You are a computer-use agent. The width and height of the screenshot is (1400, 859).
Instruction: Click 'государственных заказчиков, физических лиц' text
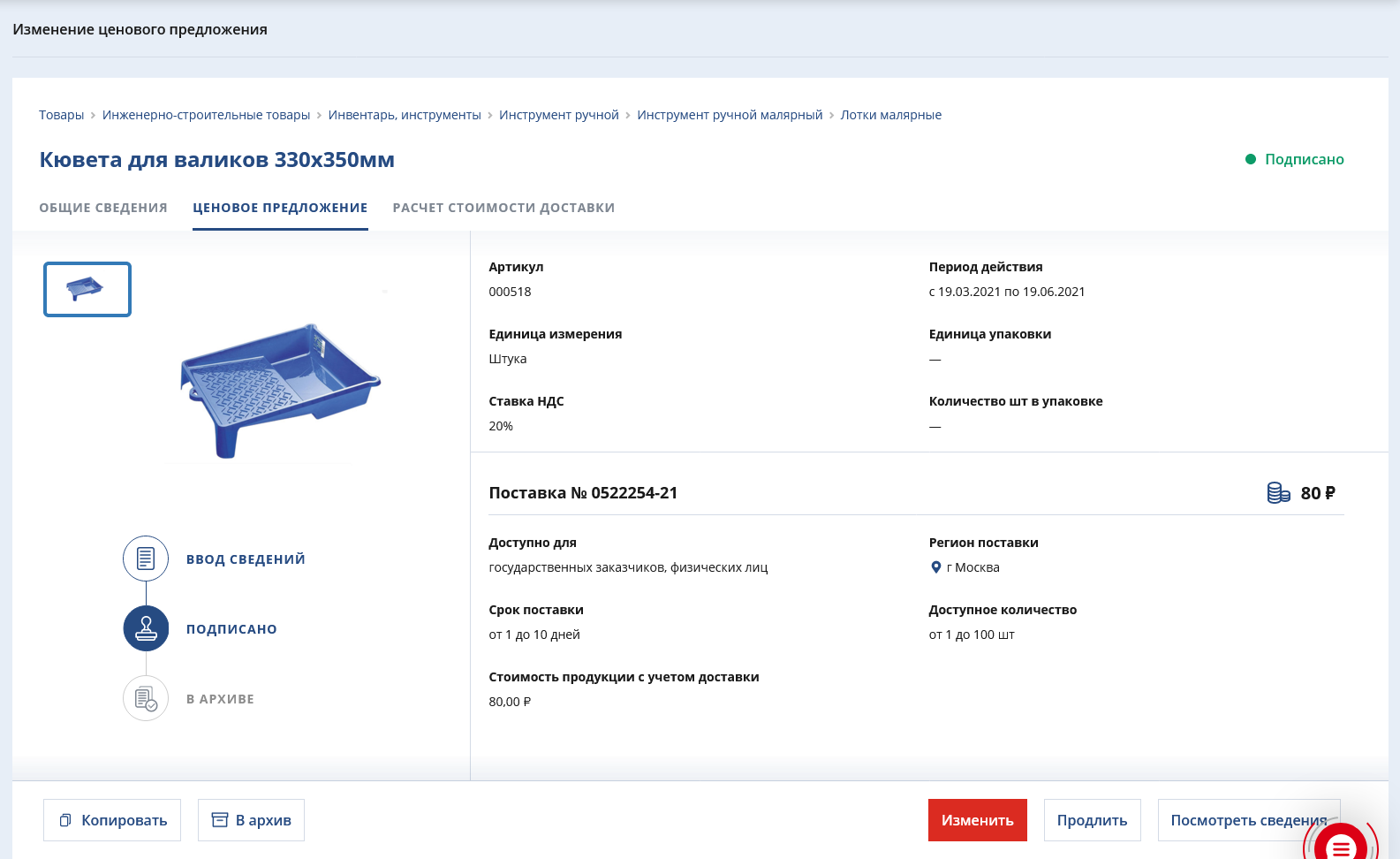click(628, 567)
